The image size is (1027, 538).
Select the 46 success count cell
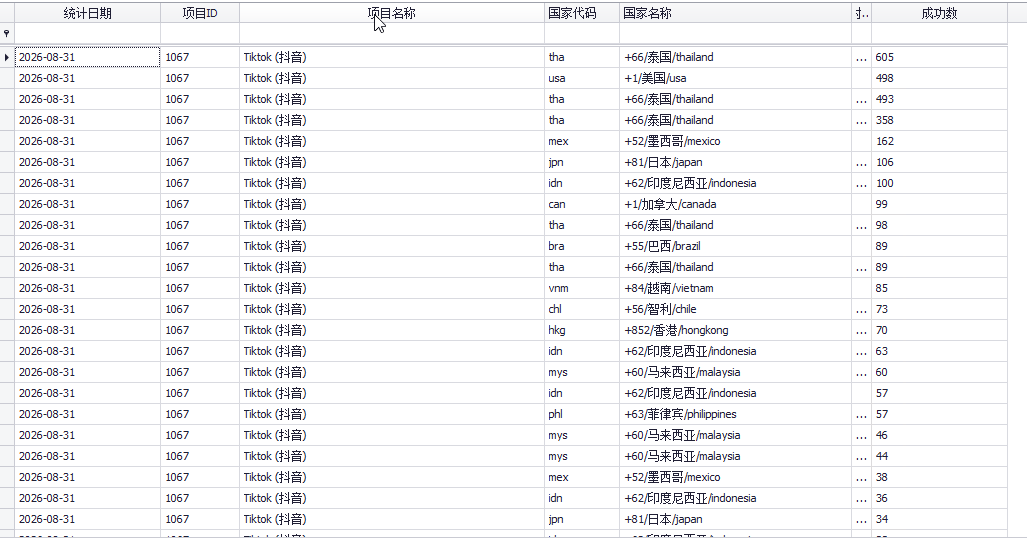pos(939,434)
